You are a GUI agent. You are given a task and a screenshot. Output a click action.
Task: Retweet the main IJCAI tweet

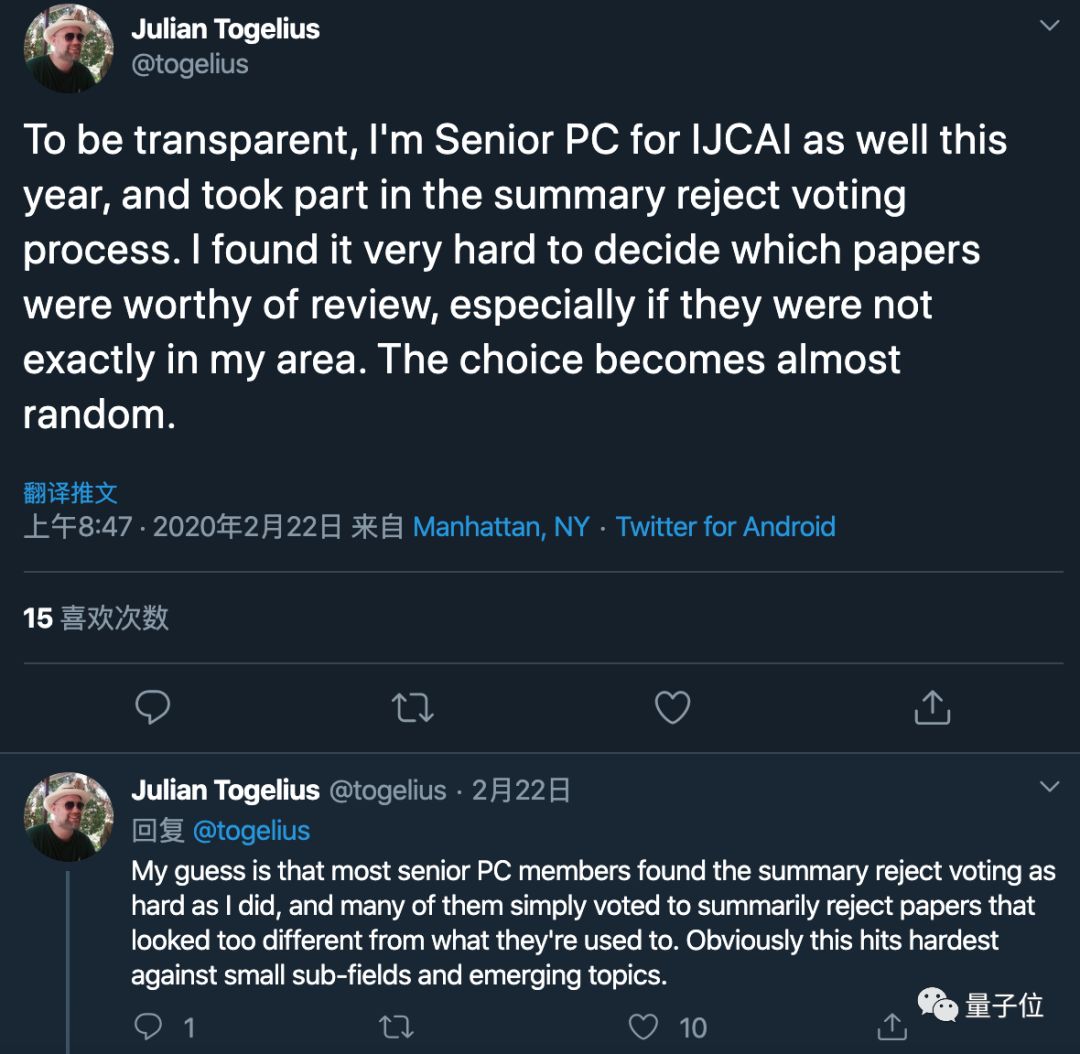coord(412,707)
